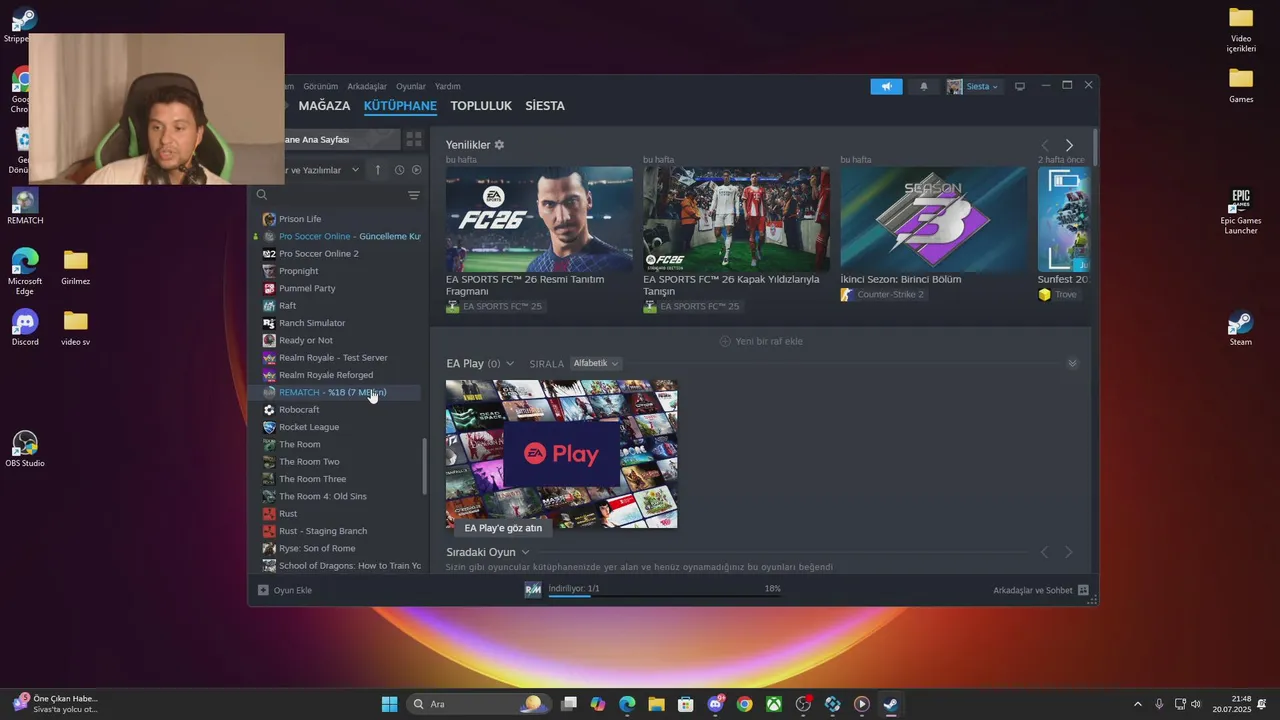Open the SİESTA profile tab
The height and width of the screenshot is (720, 1280).
point(545,106)
